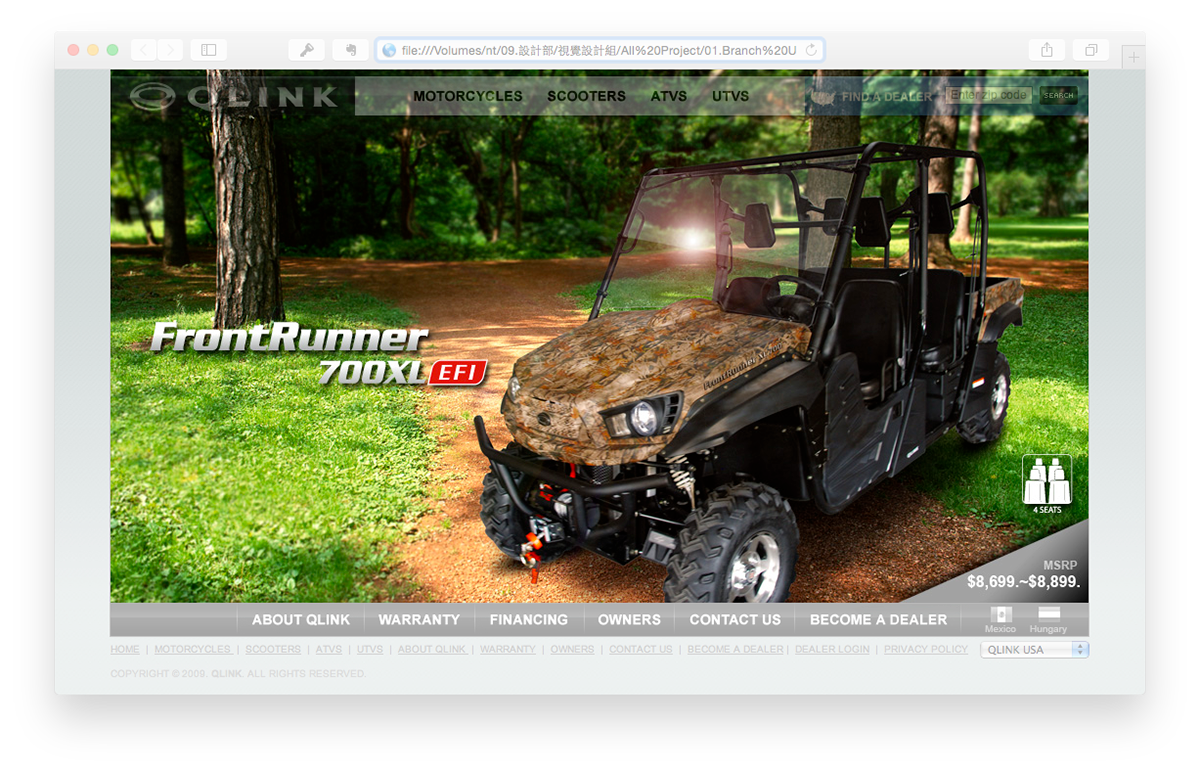Click the Enter zip code field
Image resolution: width=1200 pixels, height=773 pixels.
[989, 96]
